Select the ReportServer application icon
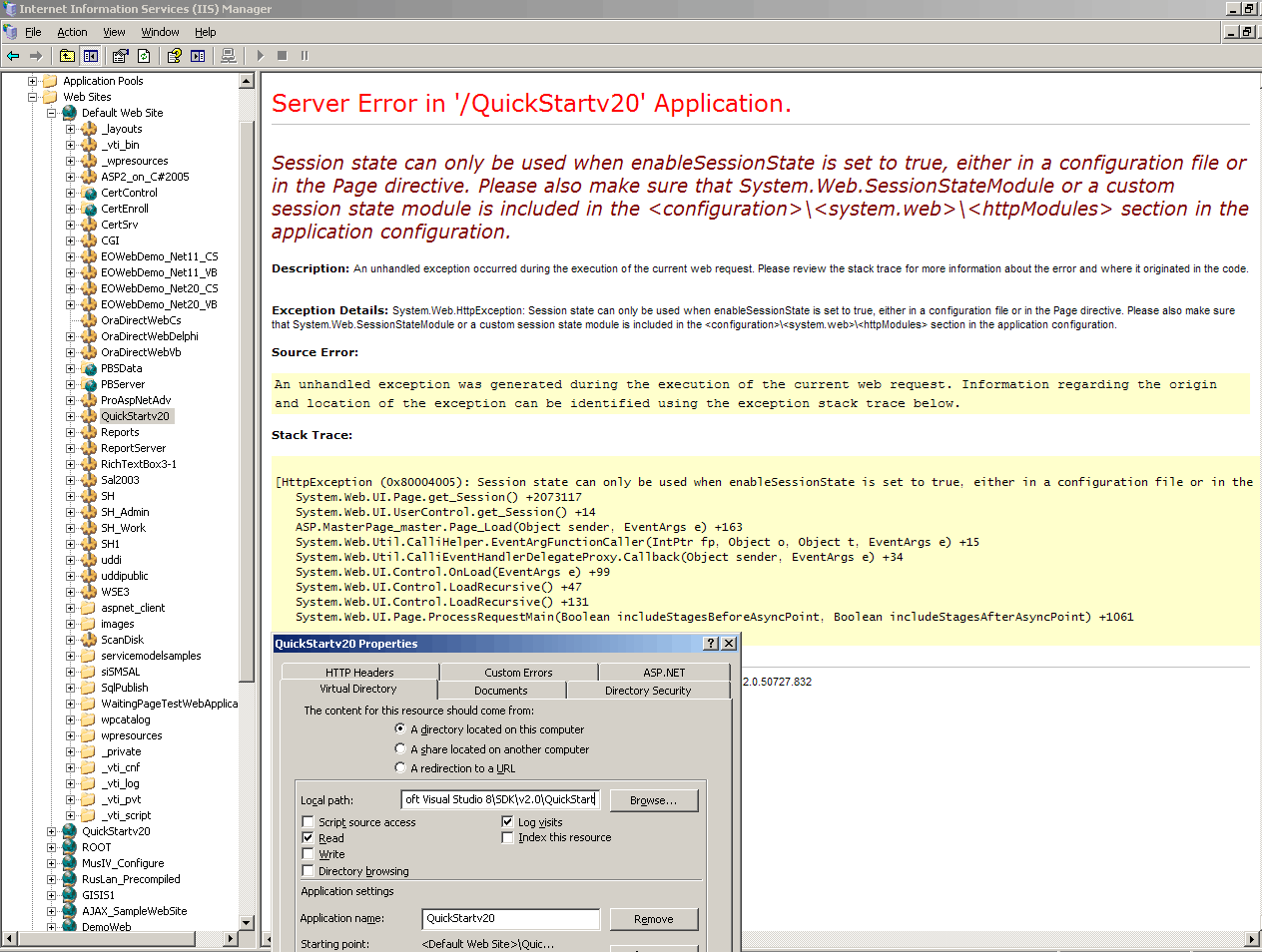 [x=89, y=448]
